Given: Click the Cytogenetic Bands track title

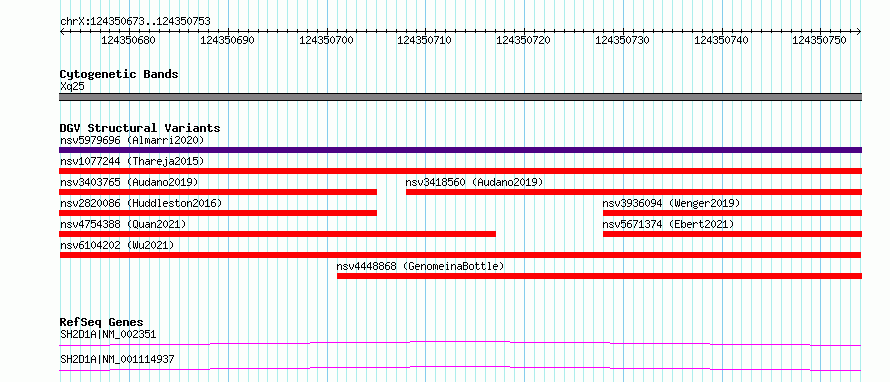Looking at the screenshot, I should point(119,74).
